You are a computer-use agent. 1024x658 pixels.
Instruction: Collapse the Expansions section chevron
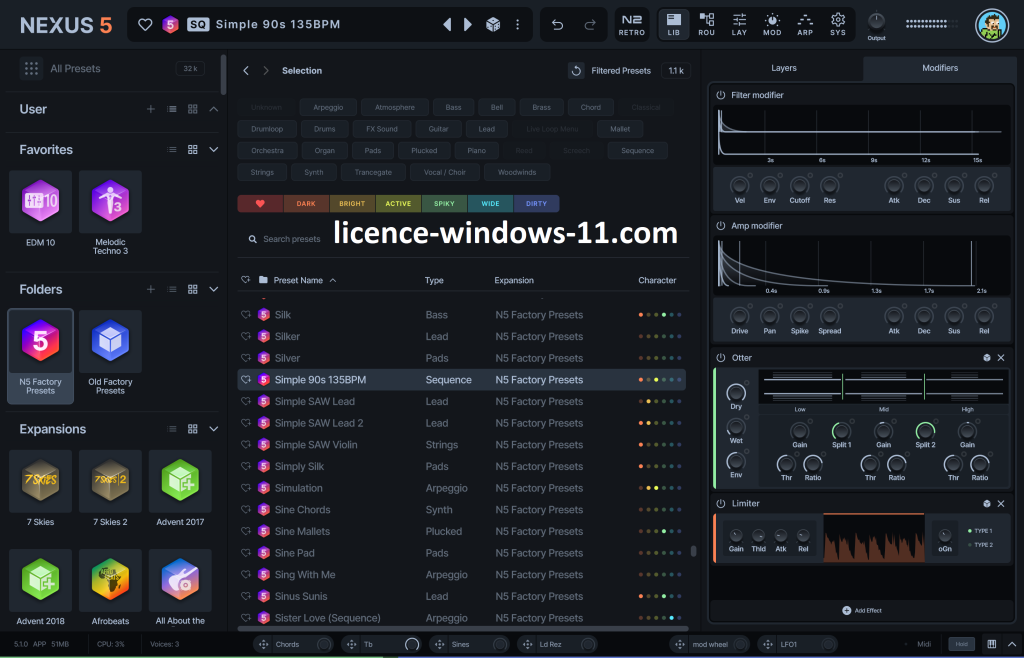pyautogui.click(x=214, y=429)
